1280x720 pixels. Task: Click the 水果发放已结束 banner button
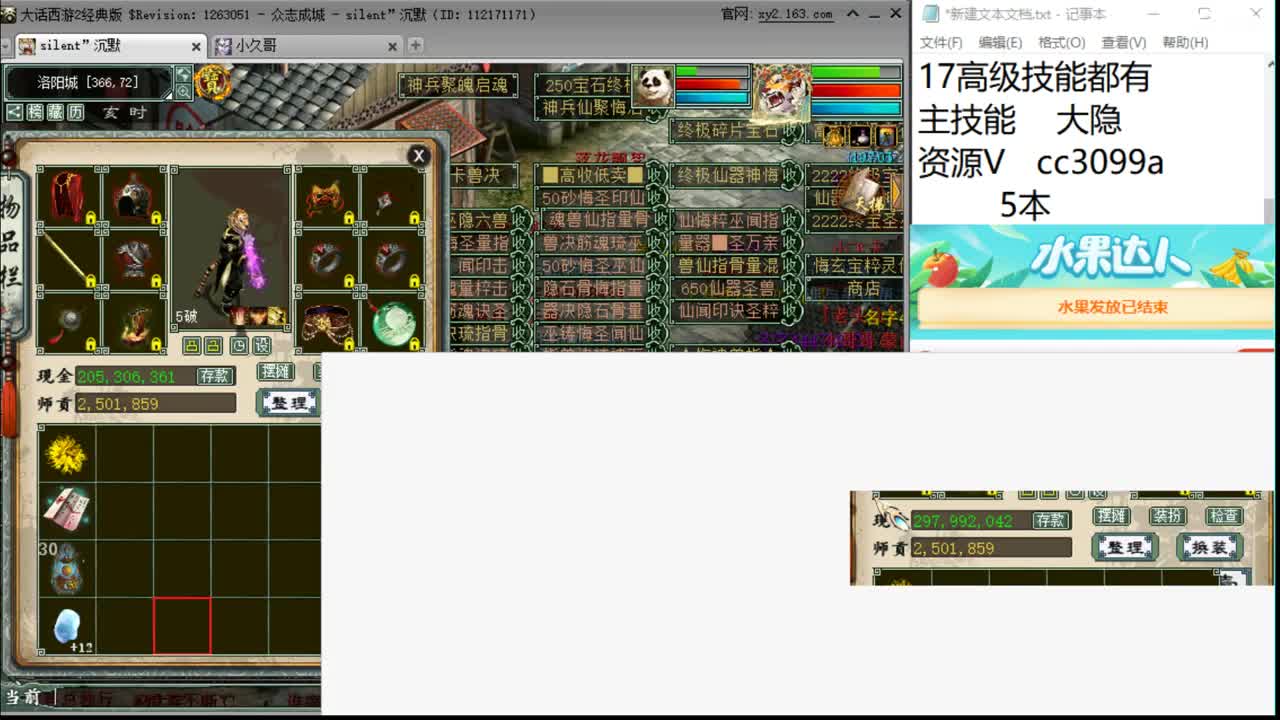1113,307
